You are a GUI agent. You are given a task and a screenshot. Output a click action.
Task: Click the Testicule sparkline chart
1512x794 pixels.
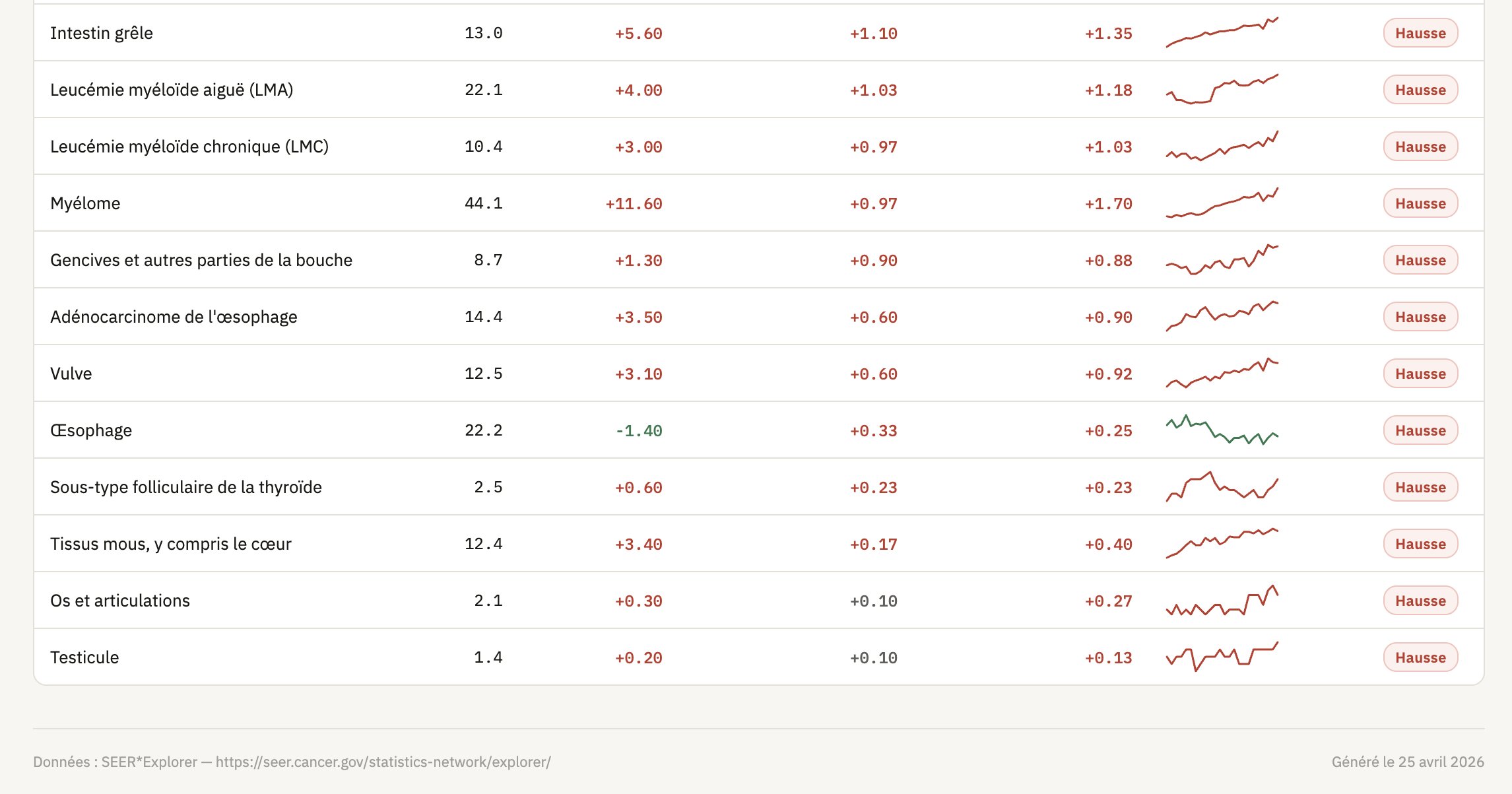tap(1222, 657)
